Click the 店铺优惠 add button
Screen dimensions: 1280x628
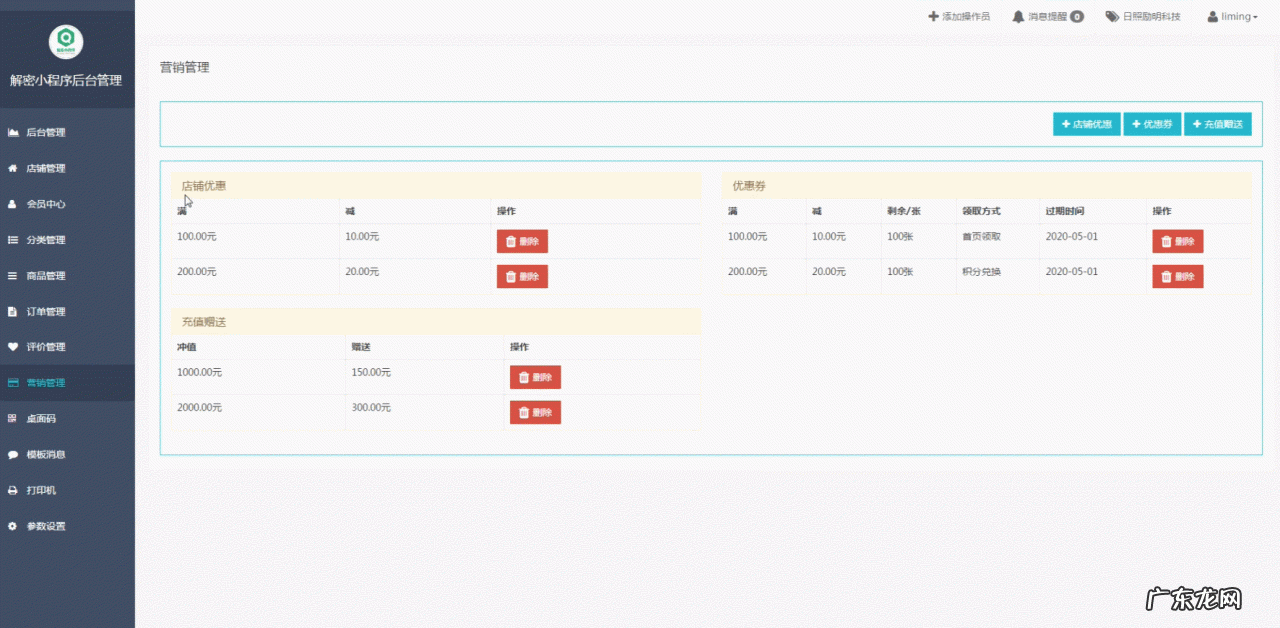pyautogui.click(x=1086, y=124)
